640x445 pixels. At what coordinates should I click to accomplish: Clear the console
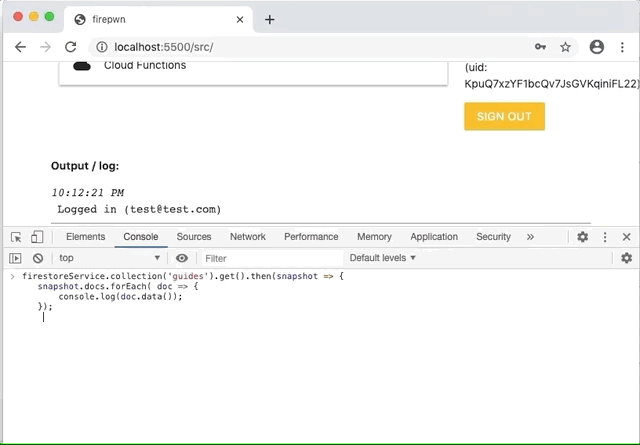coord(38,258)
